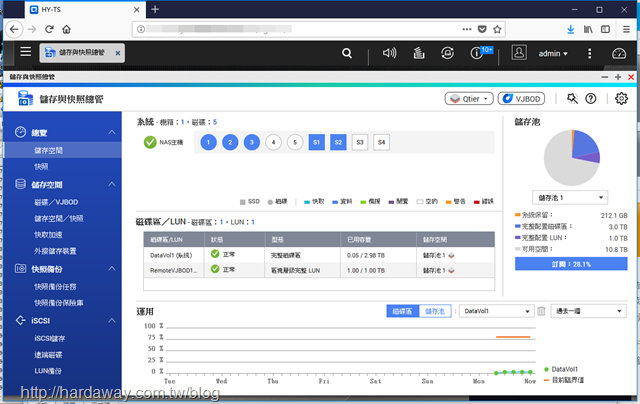Collapse the iSCSI sidebar section

pos(112,321)
